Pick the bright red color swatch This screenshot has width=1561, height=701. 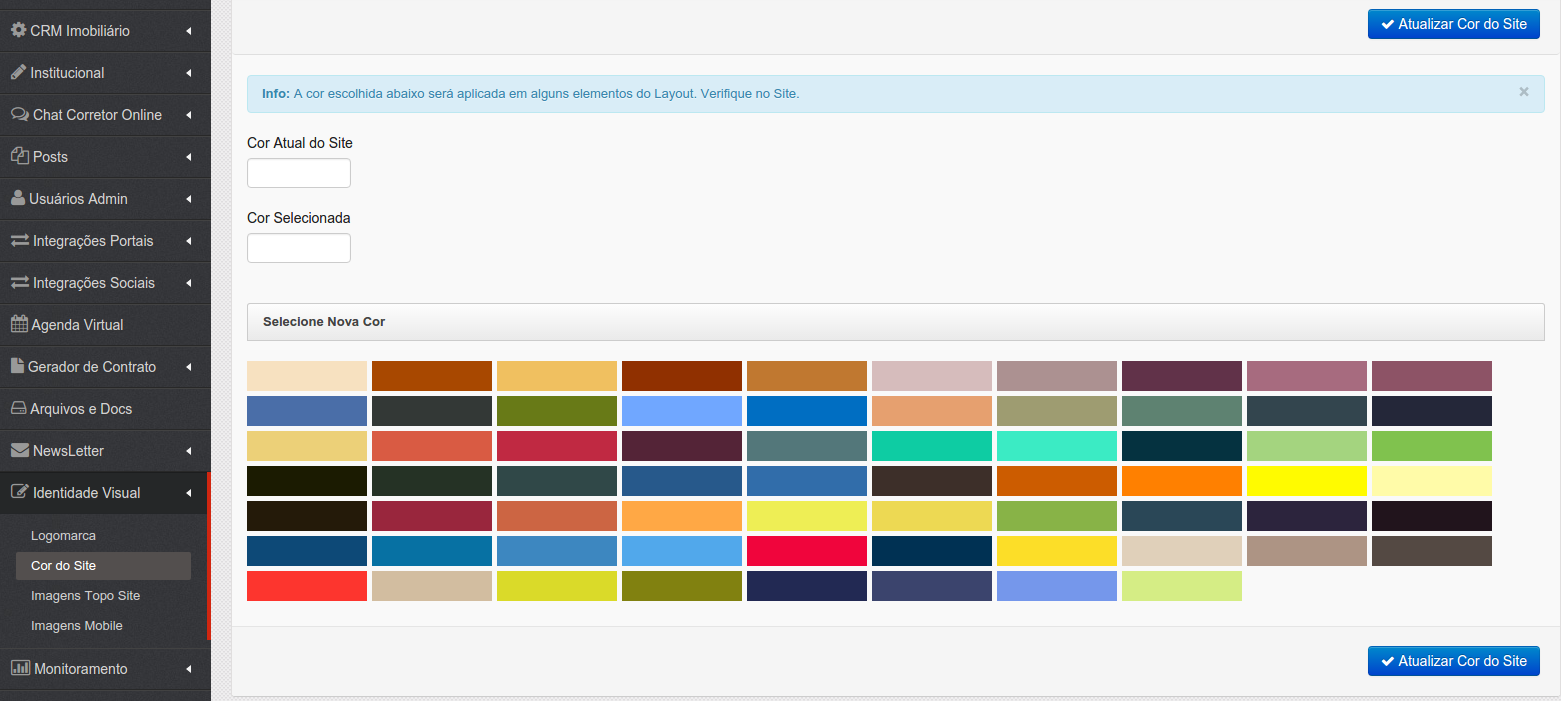coord(307,586)
